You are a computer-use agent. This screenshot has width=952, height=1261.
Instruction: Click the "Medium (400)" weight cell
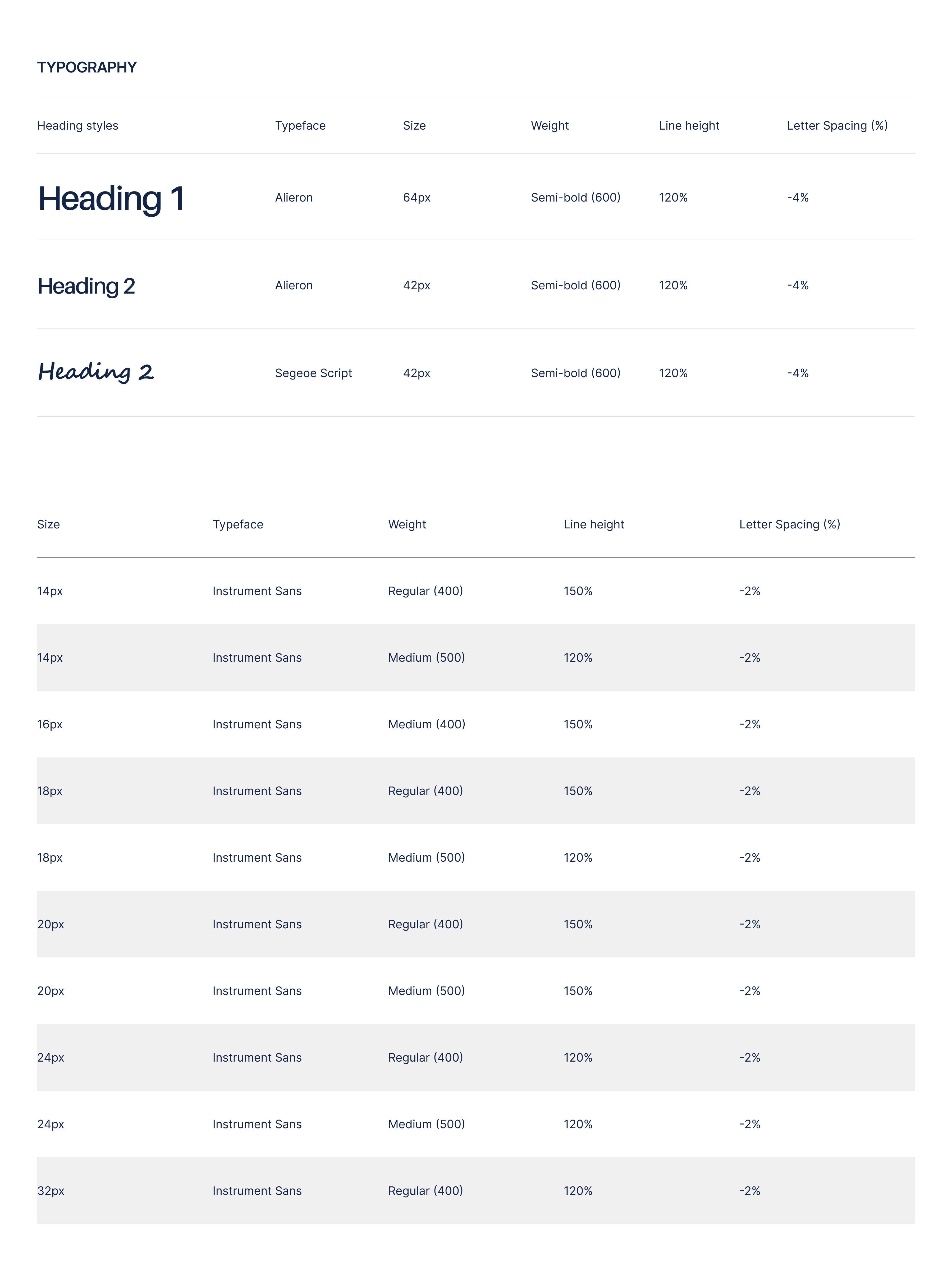pyautogui.click(x=426, y=724)
